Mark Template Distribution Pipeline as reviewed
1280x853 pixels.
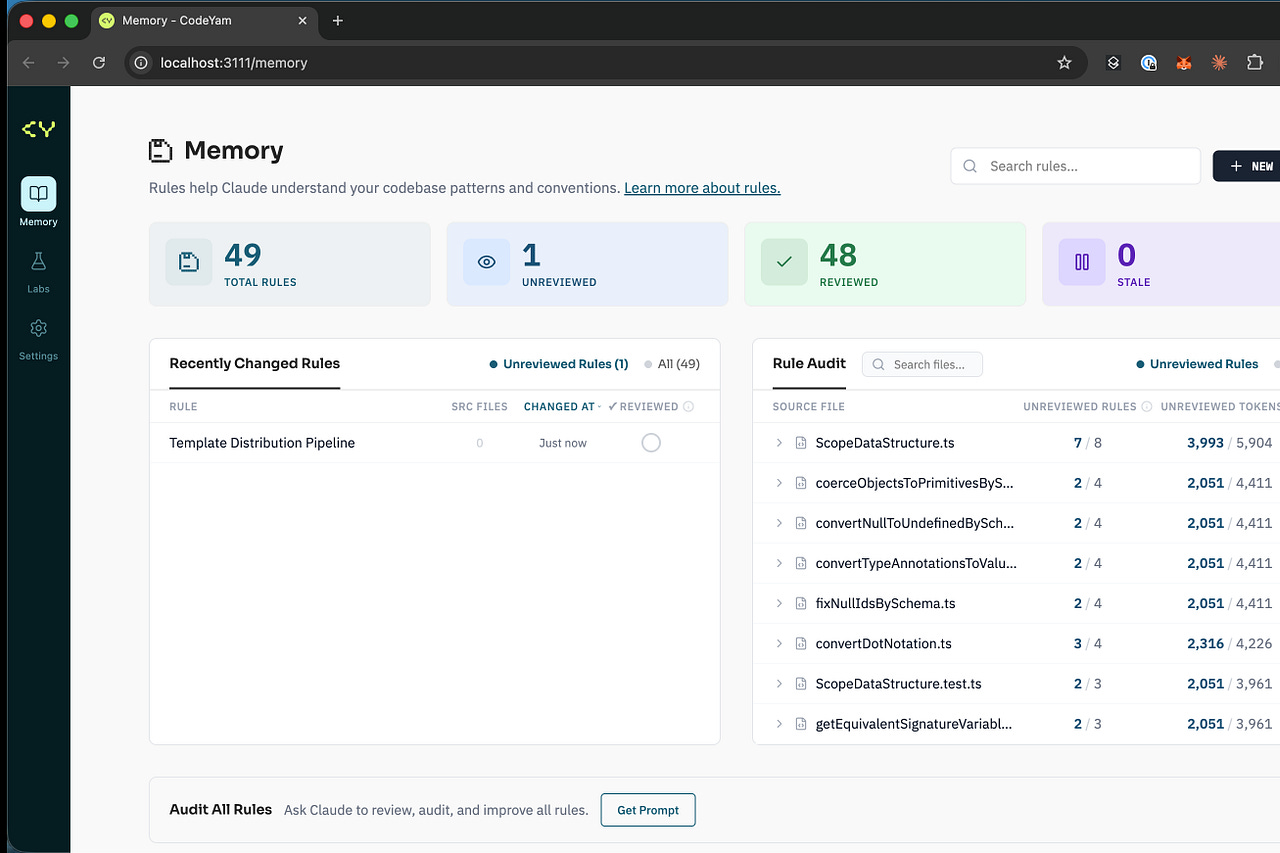[x=651, y=443]
